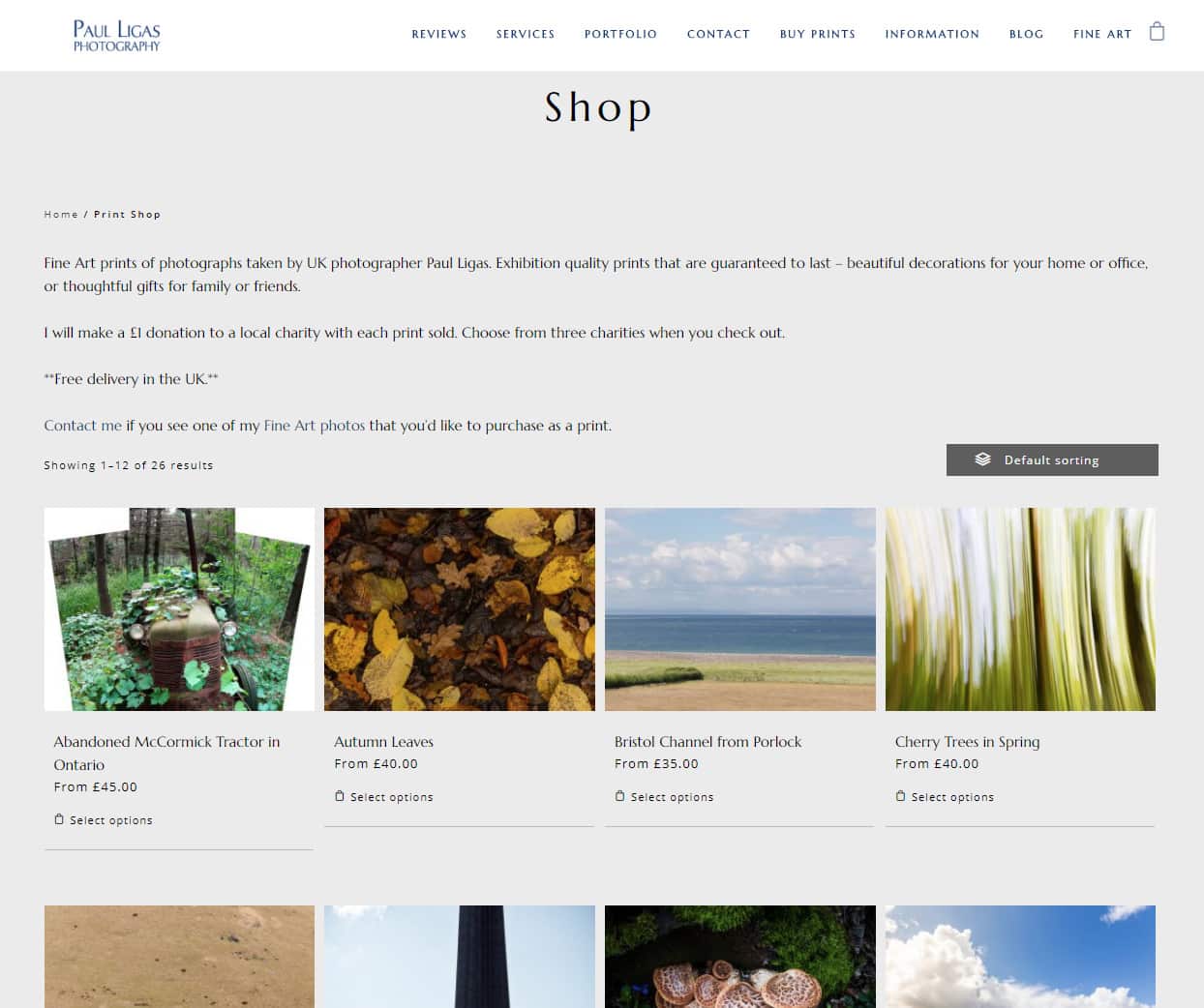Go to the Buy Prints menu item
The width and height of the screenshot is (1204, 1008).
pos(818,34)
